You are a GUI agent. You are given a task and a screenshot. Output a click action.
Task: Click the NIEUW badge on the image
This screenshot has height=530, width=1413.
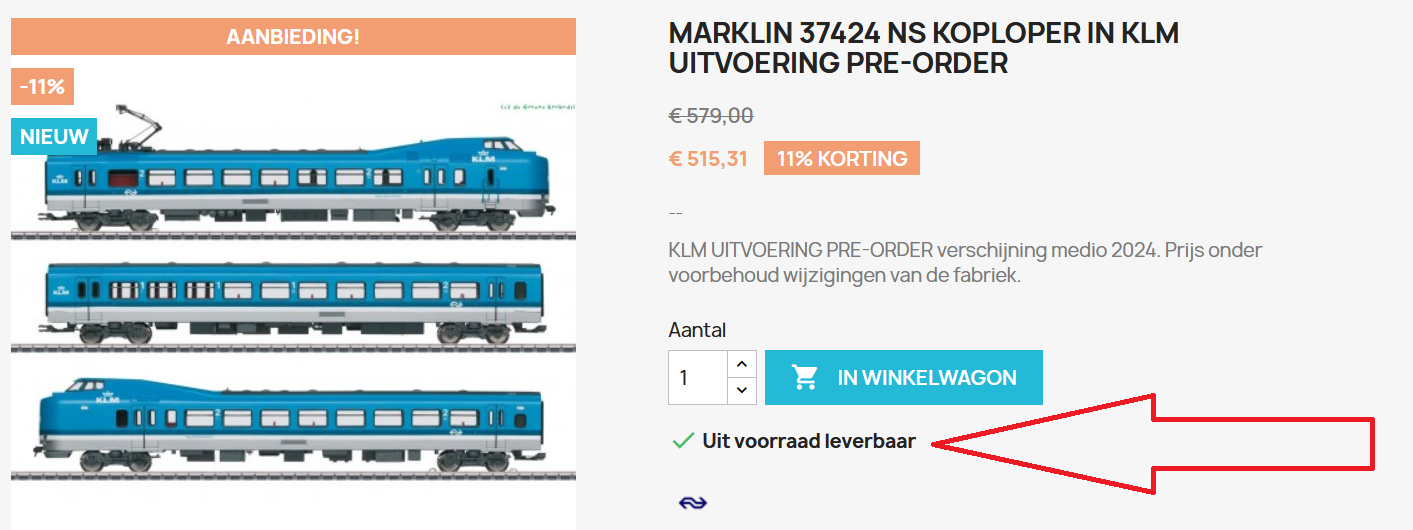coord(54,137)
